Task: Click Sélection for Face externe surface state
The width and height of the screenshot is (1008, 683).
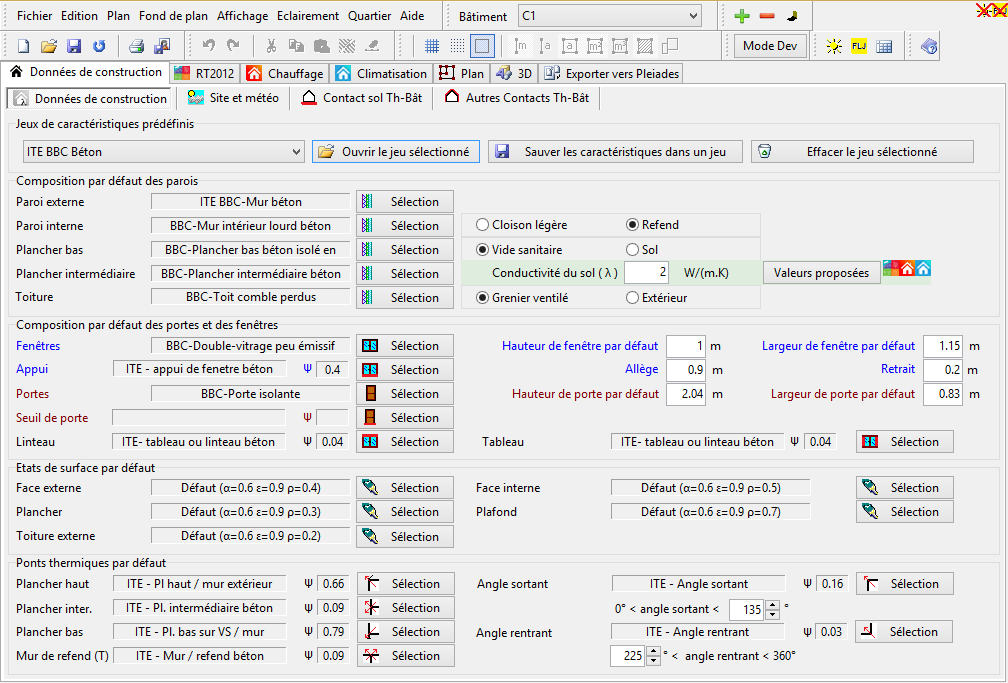Action: [405, 488]
